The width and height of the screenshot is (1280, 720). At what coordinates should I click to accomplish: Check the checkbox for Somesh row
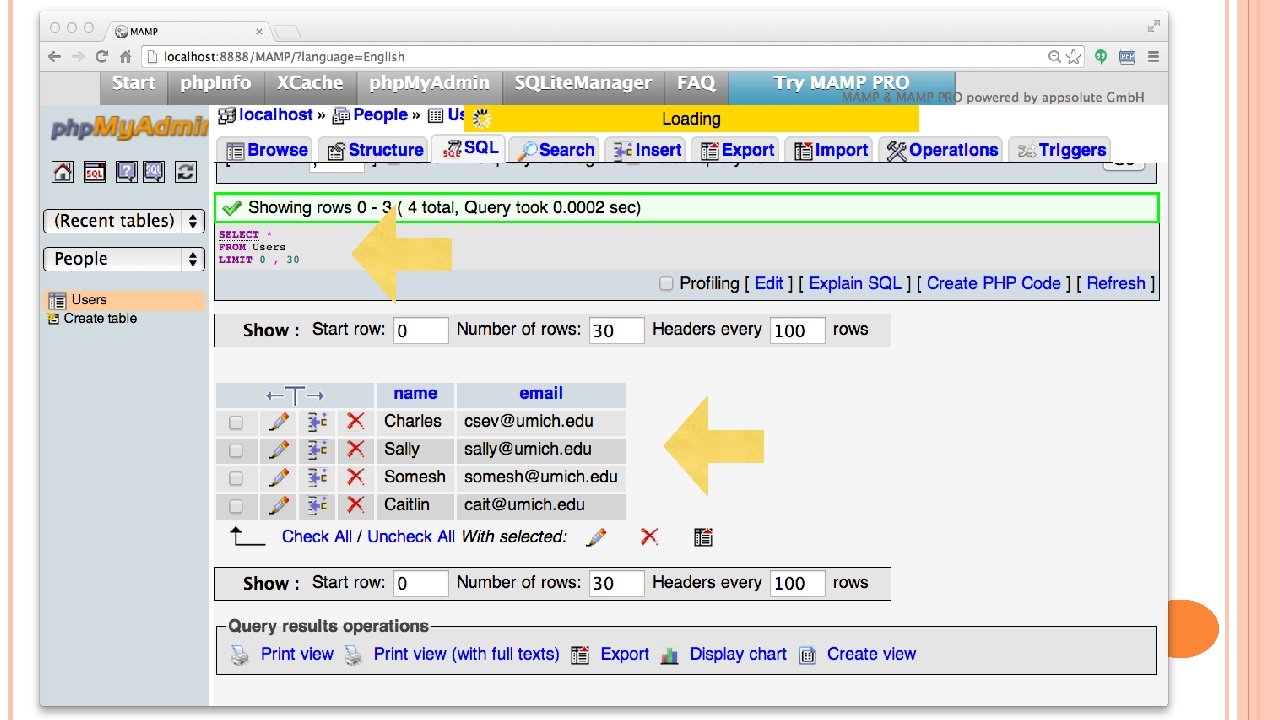click(236, 478)
